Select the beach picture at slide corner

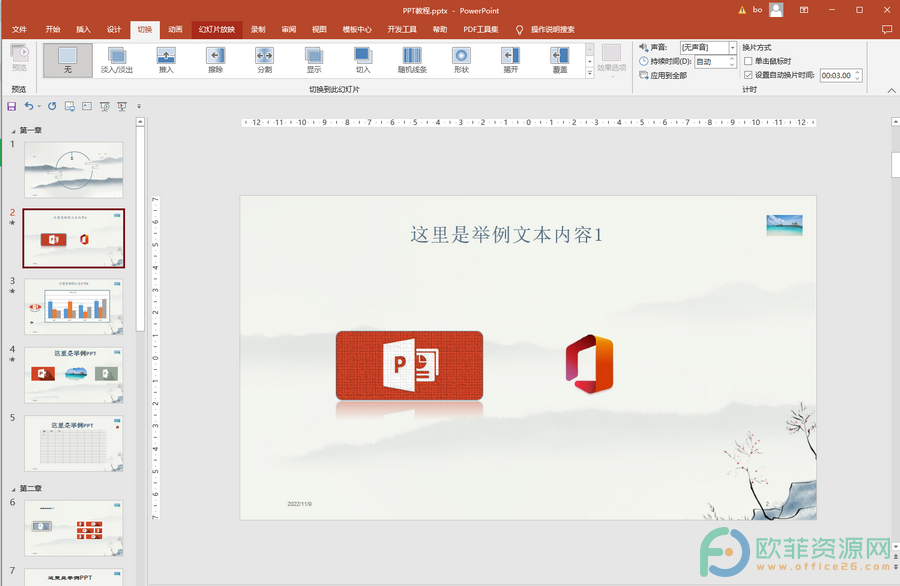[785, 225]
